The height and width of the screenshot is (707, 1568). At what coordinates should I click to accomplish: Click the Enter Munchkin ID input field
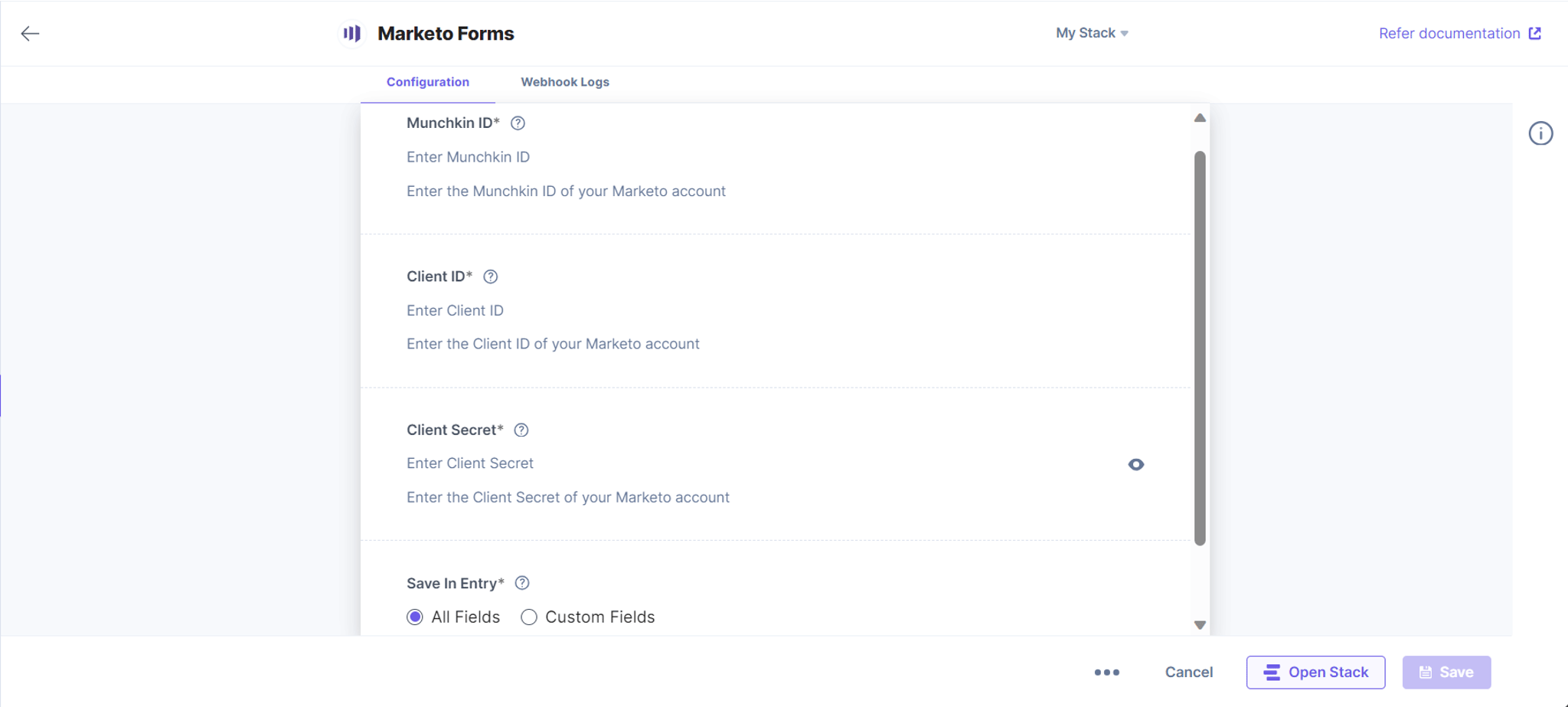point(773,157)
